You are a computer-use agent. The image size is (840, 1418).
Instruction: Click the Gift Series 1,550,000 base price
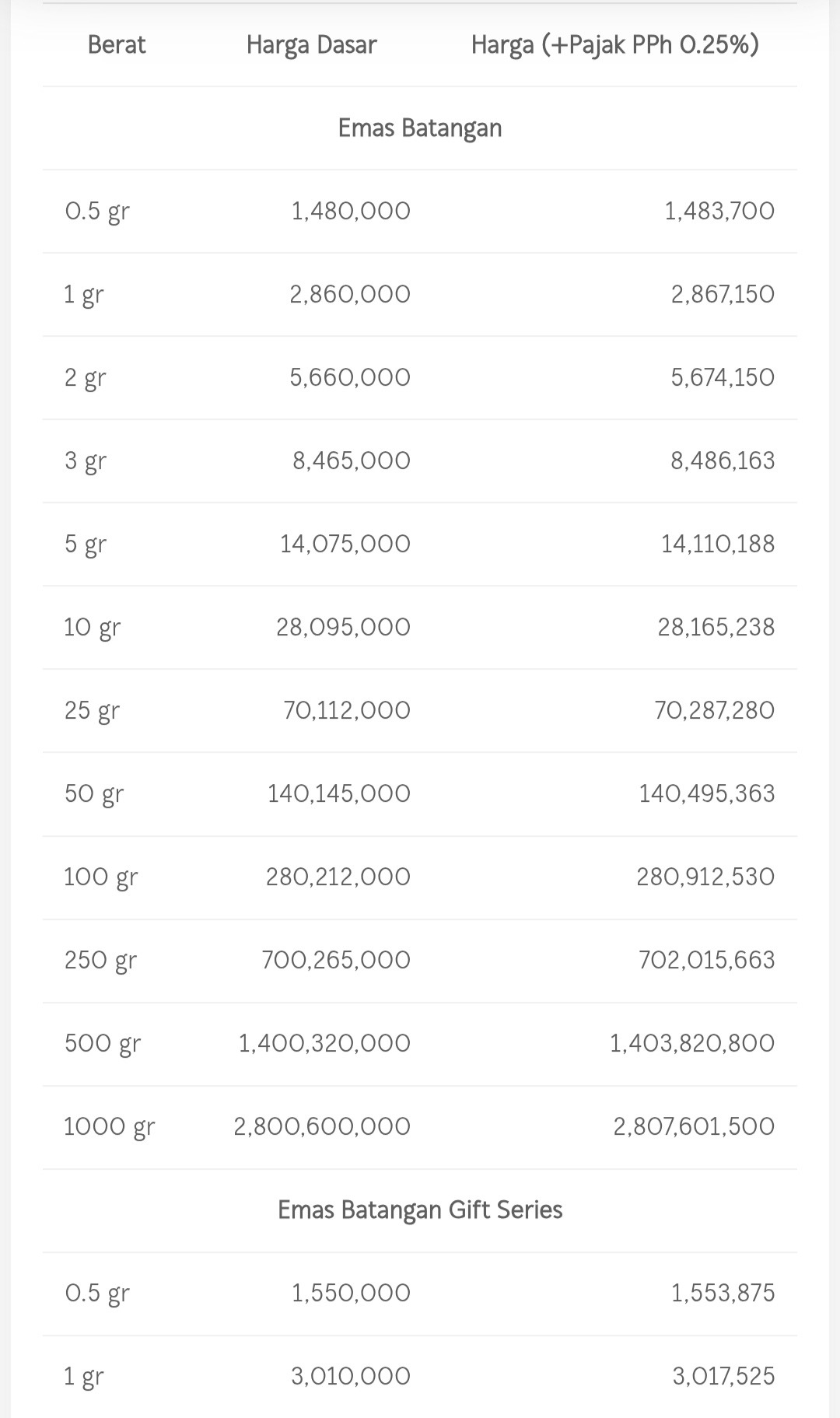pos(351,1294)
